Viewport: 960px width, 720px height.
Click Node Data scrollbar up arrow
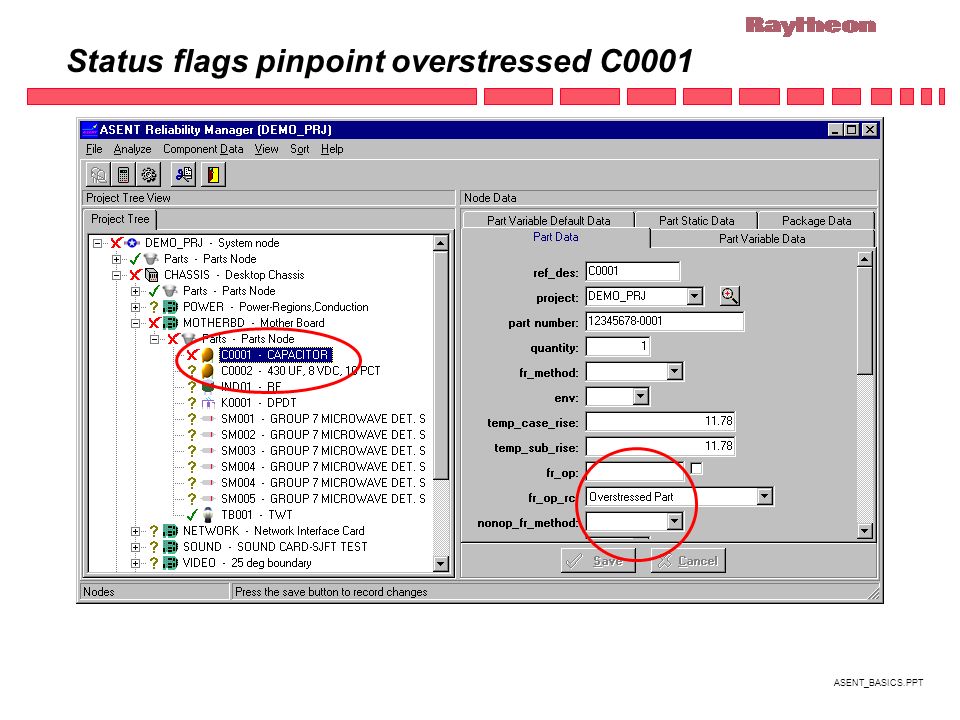point(864,259)
